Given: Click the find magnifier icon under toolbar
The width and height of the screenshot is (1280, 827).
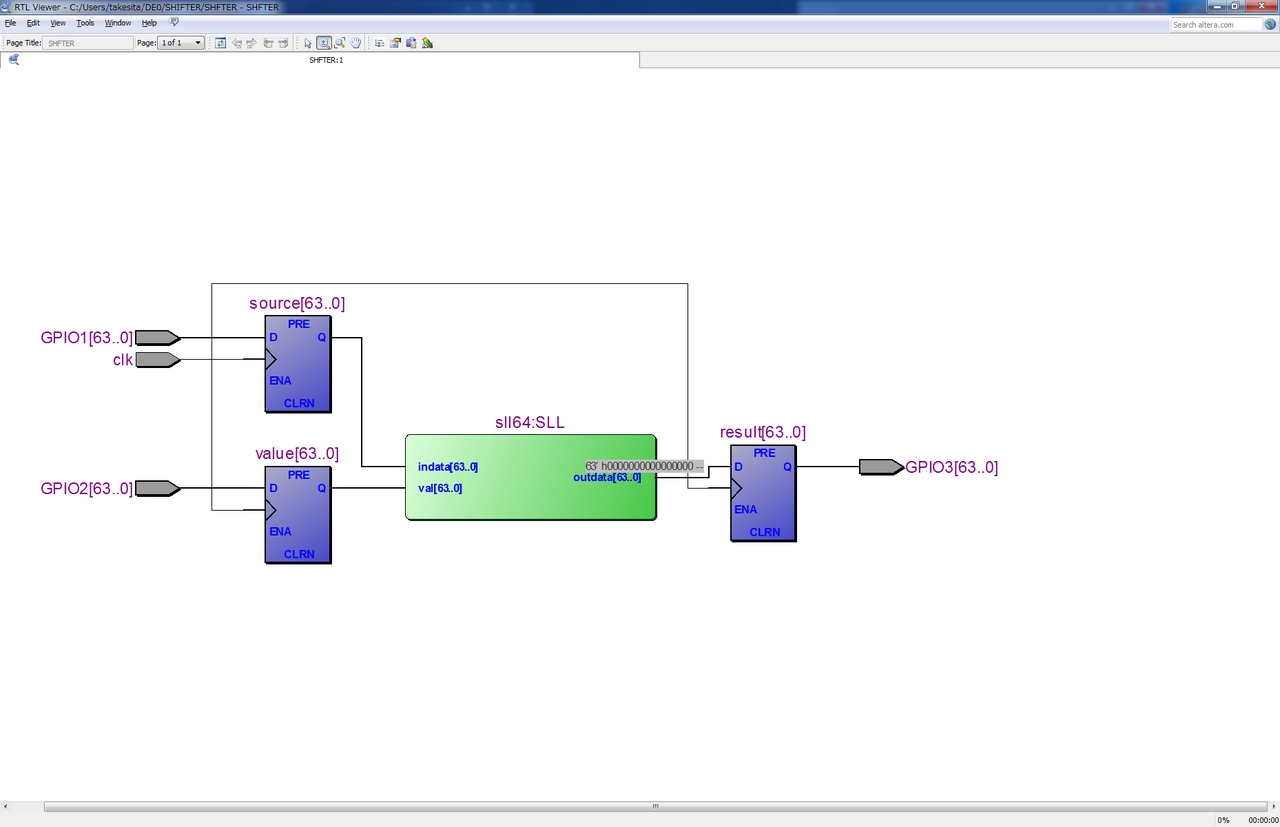Looking at the screenshot, I should point(14,60).
